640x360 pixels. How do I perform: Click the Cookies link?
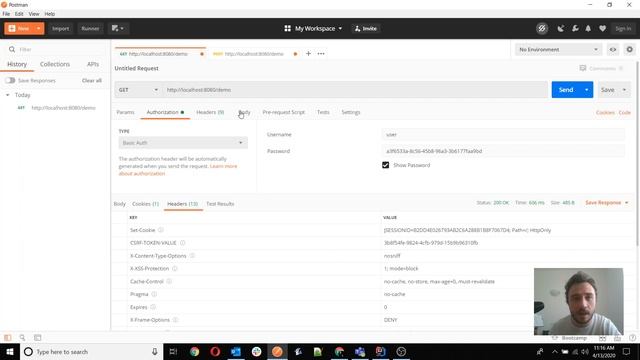coord(605,112)
